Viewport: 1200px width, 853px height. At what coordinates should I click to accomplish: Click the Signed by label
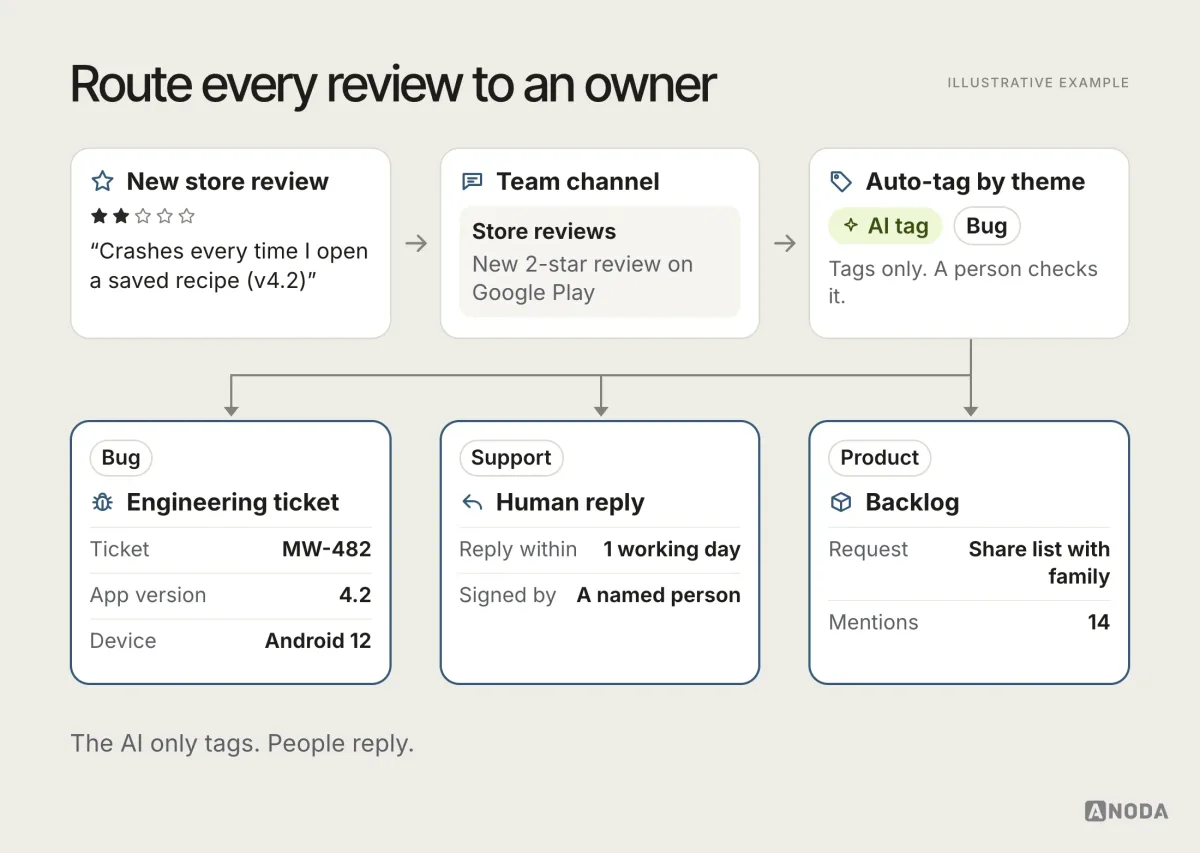point(507,595)
